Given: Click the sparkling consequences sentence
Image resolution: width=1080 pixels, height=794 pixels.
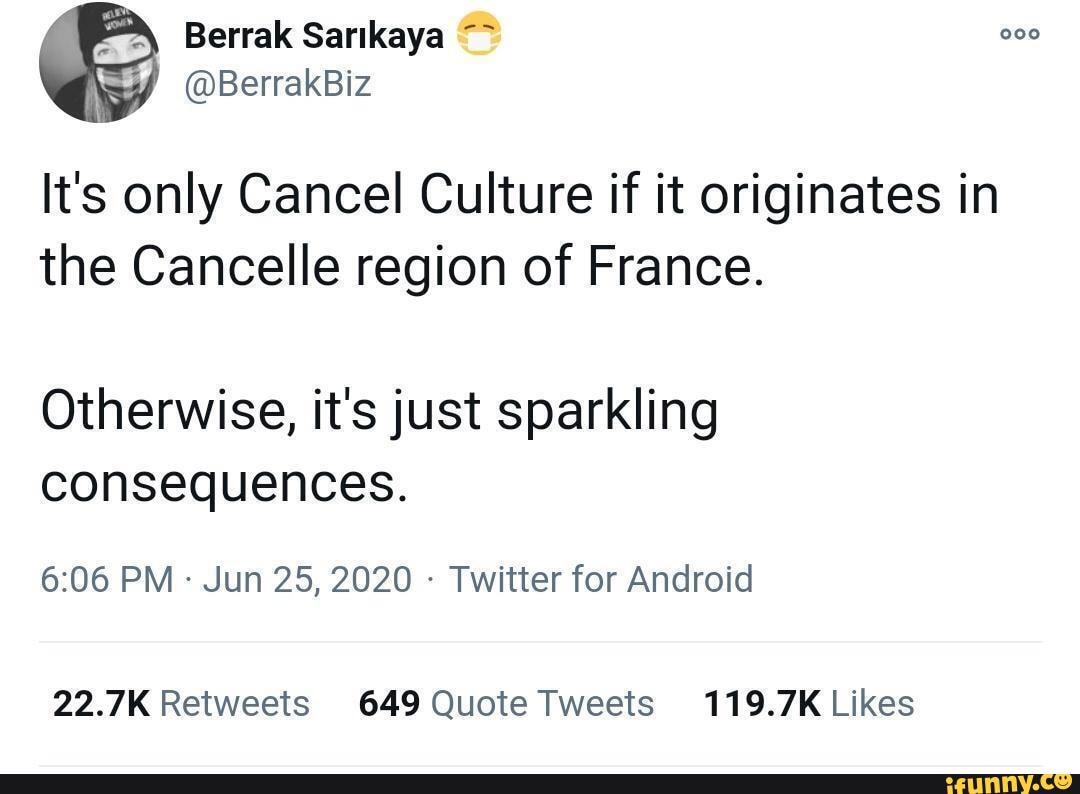Looking at the screenshot, I should click(380, 445).
